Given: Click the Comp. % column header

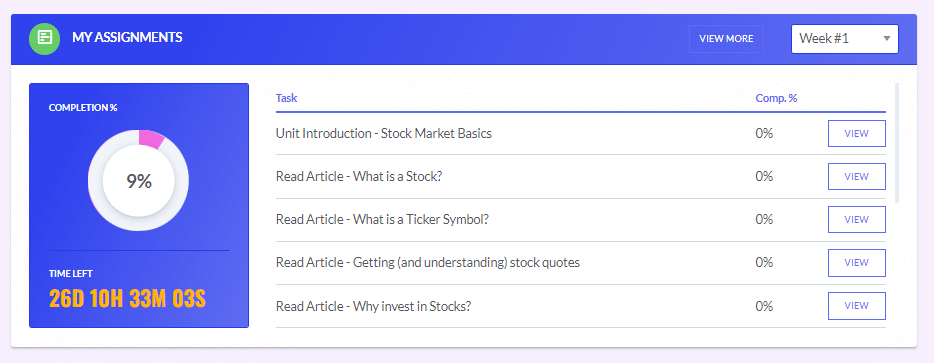Looking at the screenshot, I should pyautogui.click(x=776, y=98).
